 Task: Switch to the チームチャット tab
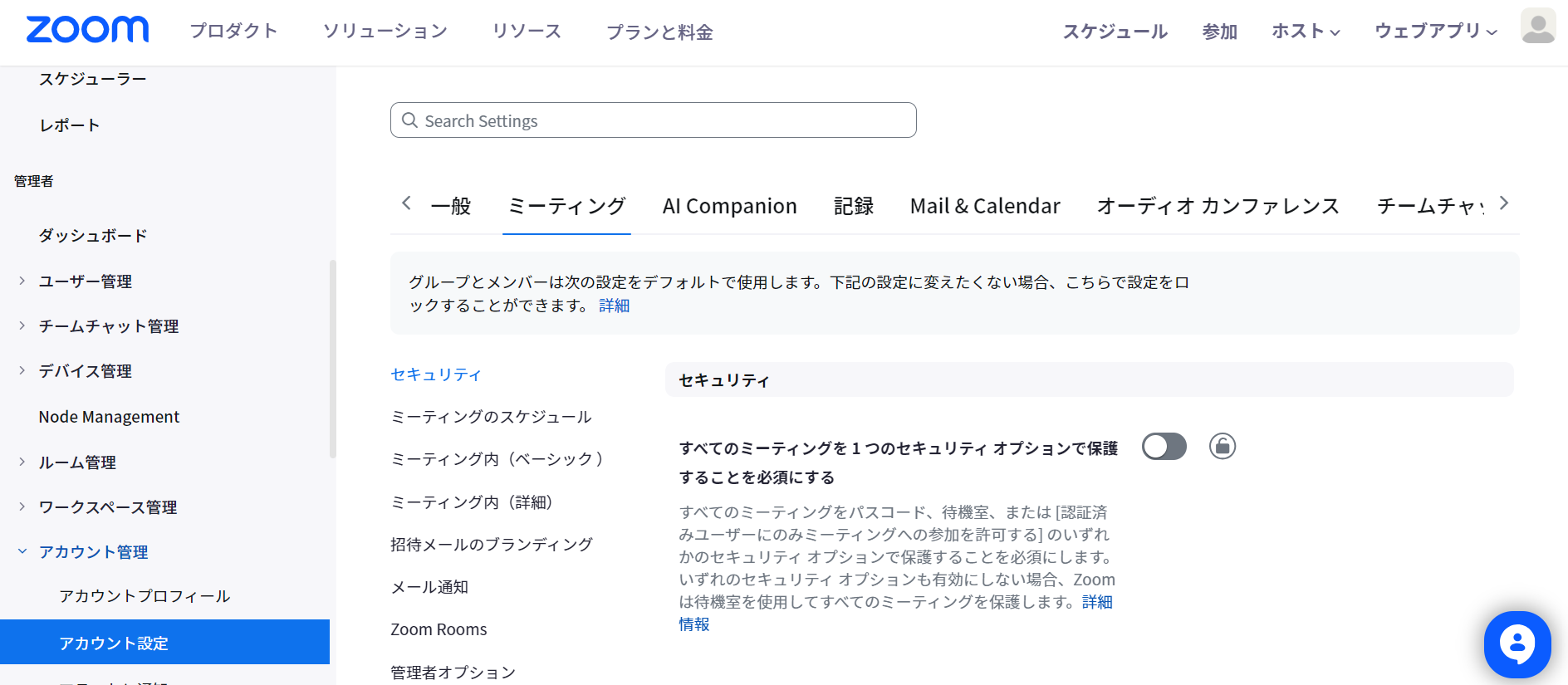tap(1430, 206)
